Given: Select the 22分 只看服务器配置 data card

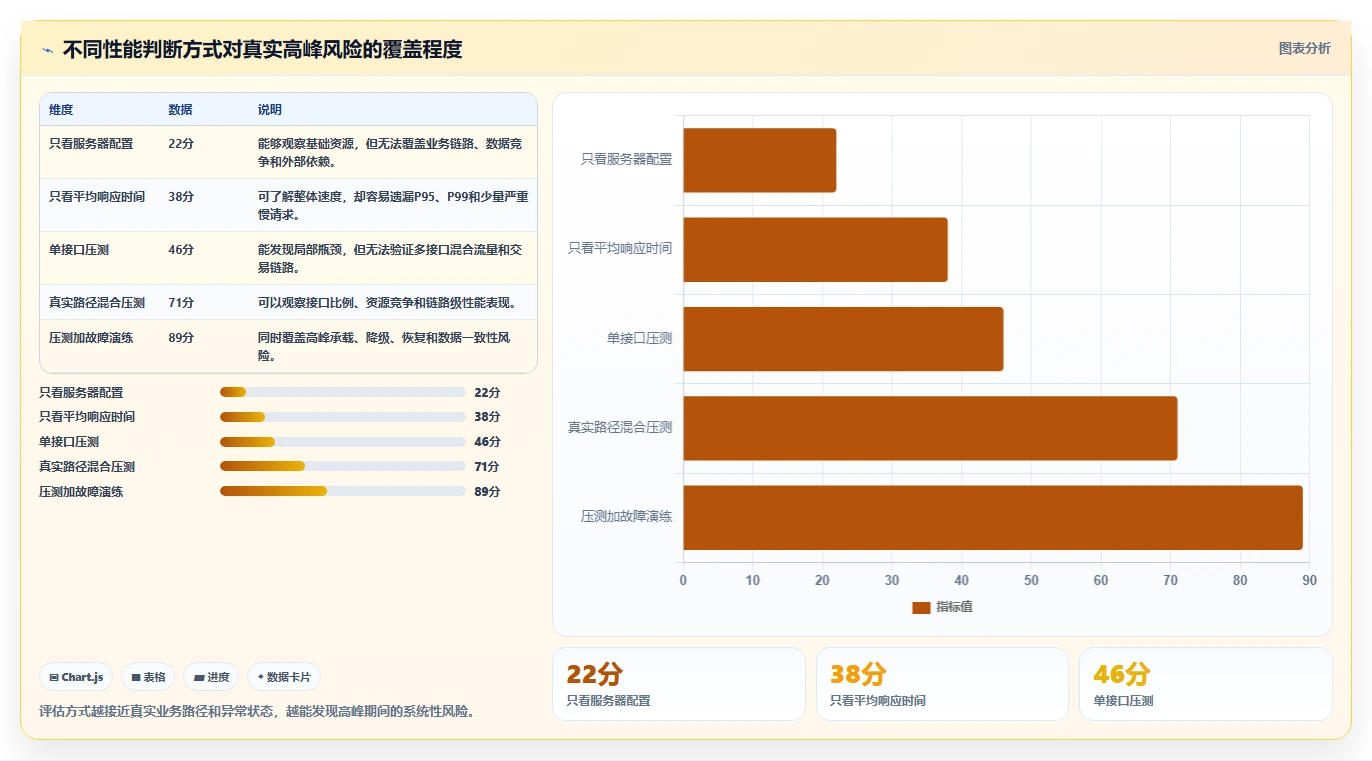Looking at the screenshot, I should point(679,684).
